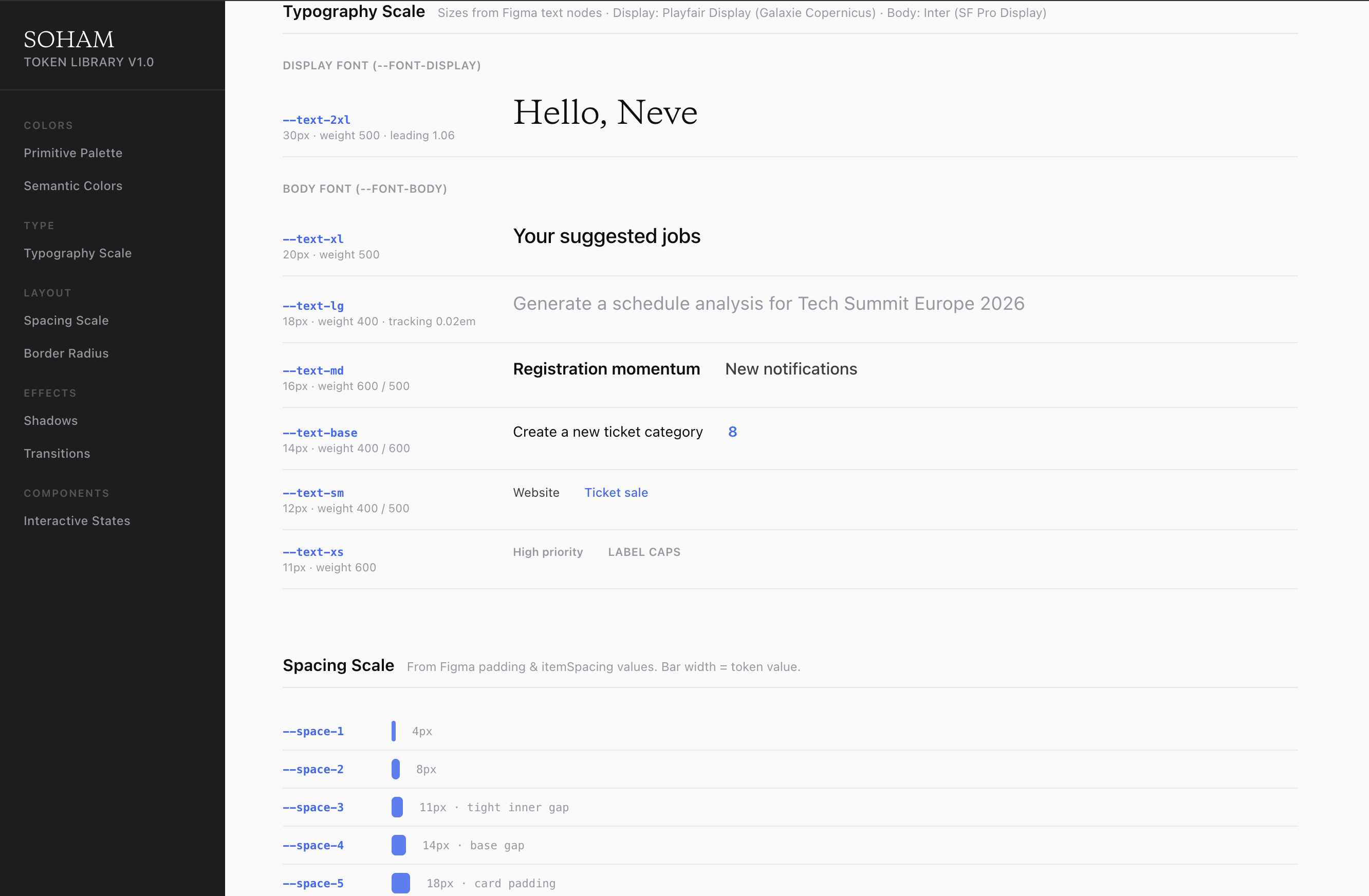Open Transitions sidebar entry
Image resolution: width=1369 pixels, height=896 pixels.
(57, 453)
